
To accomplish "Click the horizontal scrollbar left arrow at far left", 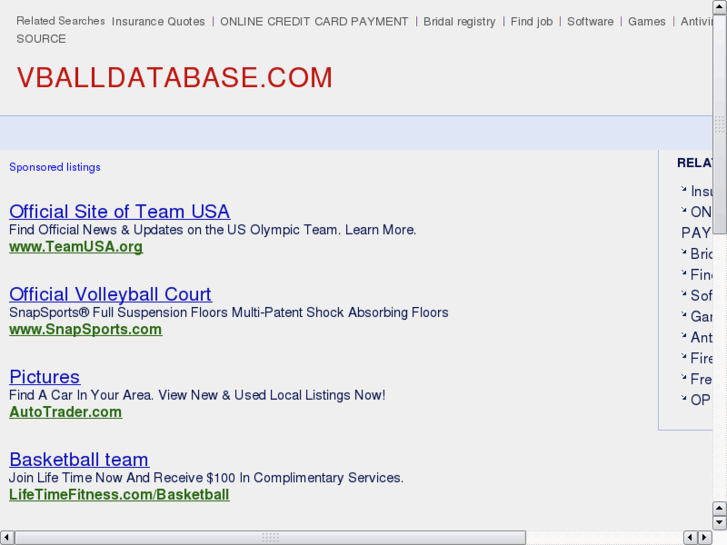I will (x=6, y=538).
